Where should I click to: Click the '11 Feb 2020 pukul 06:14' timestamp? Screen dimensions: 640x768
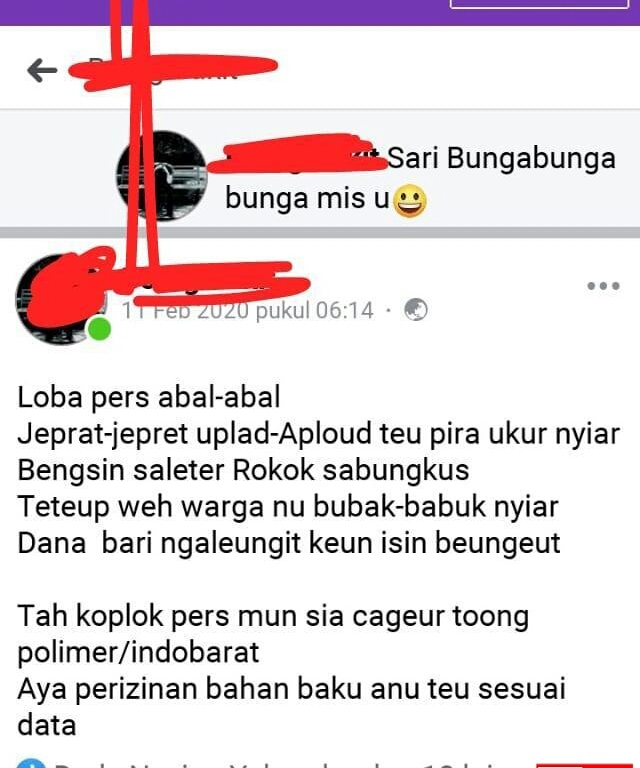248,311
